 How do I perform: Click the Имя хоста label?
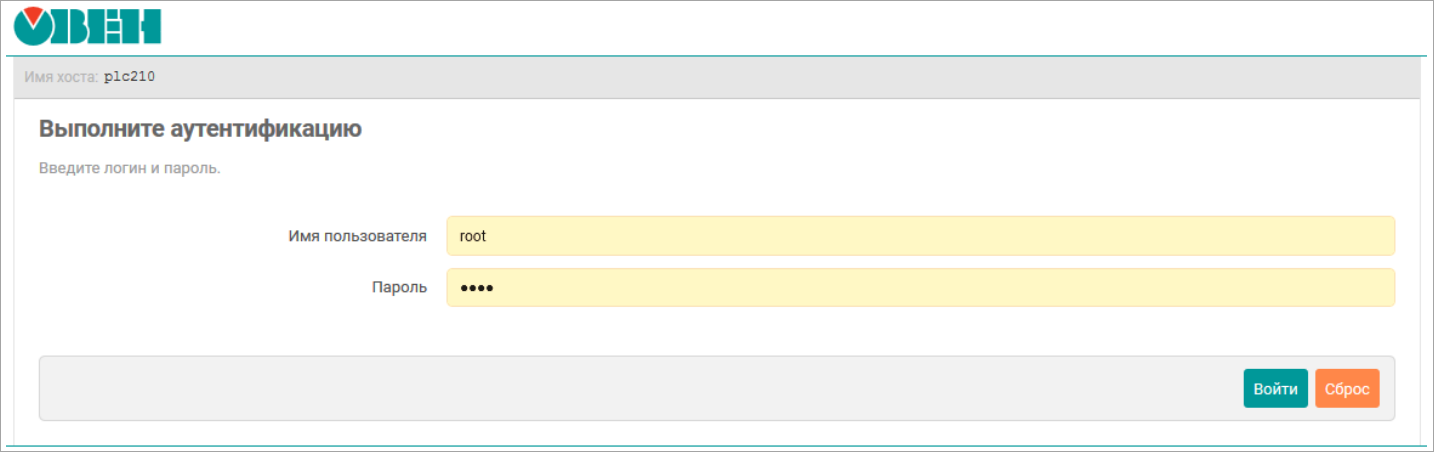[60, 77]
